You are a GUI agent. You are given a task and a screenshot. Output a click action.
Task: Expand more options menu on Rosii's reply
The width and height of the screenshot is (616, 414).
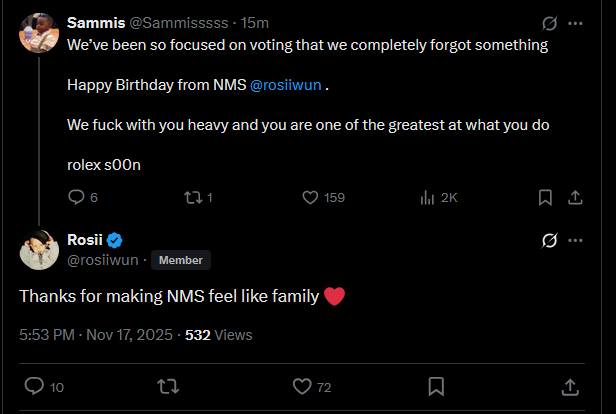coord(576,240)
